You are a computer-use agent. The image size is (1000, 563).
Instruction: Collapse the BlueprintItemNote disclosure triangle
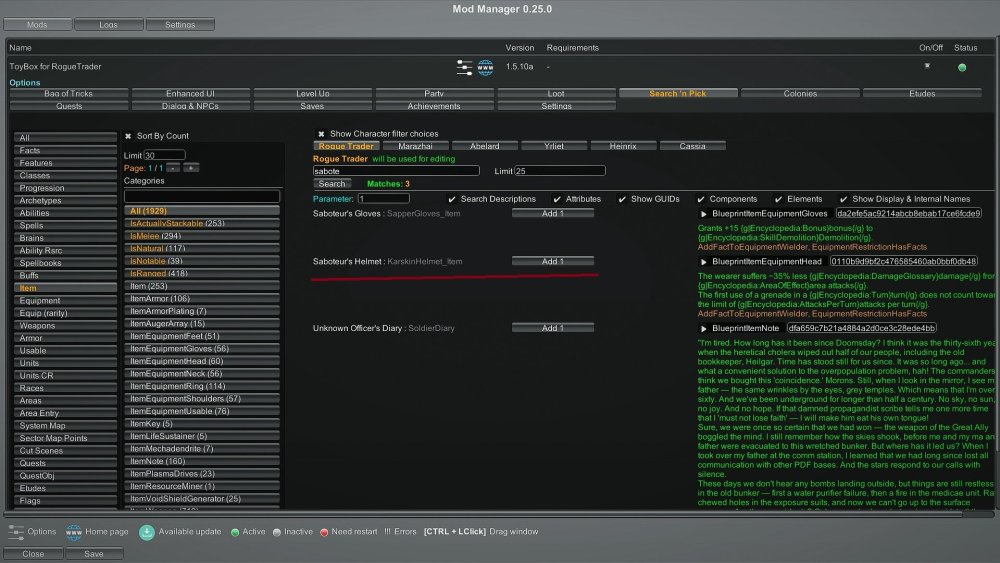tap(704, 328)
